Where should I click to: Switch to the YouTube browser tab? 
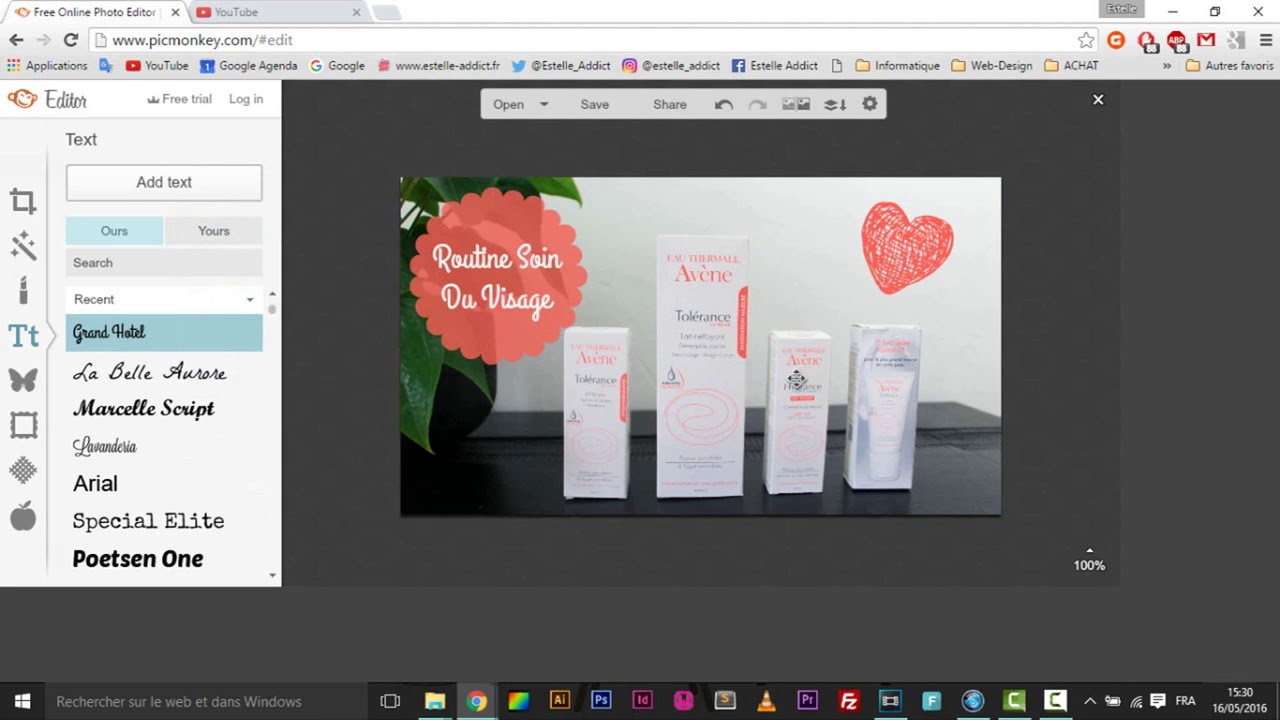coord(278,12)
